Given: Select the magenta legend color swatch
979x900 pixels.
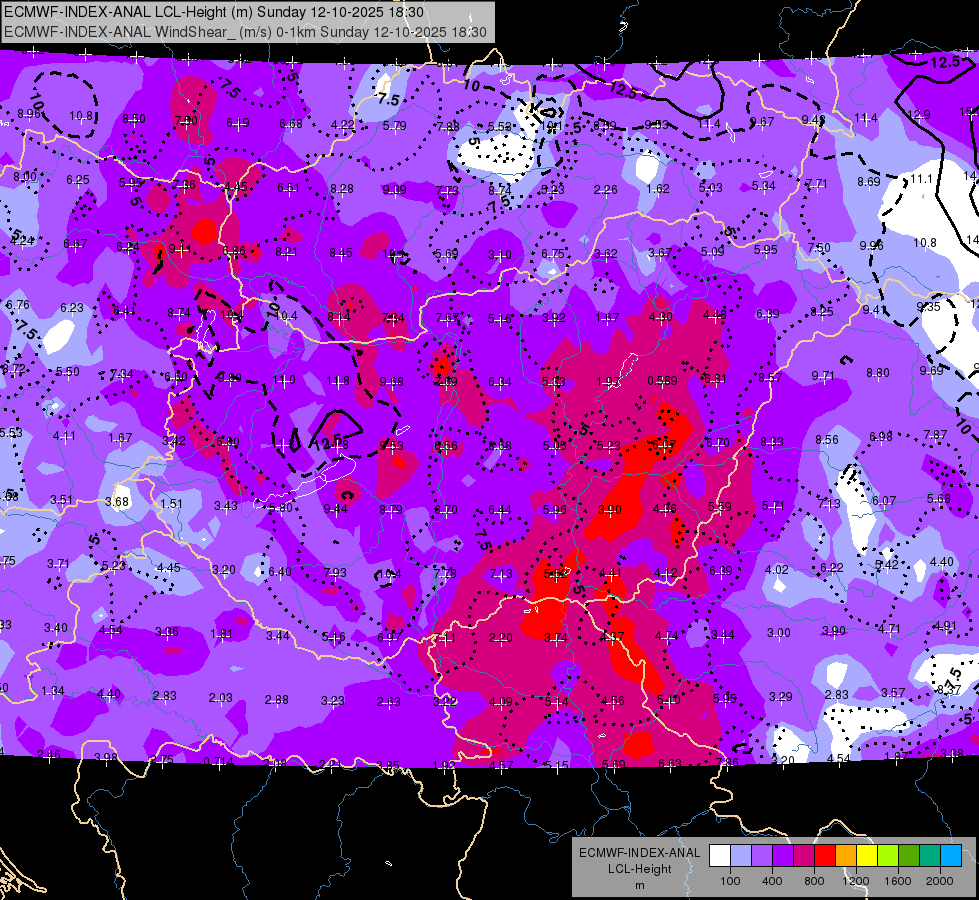Looking at the screenshot, I should 804,856.
